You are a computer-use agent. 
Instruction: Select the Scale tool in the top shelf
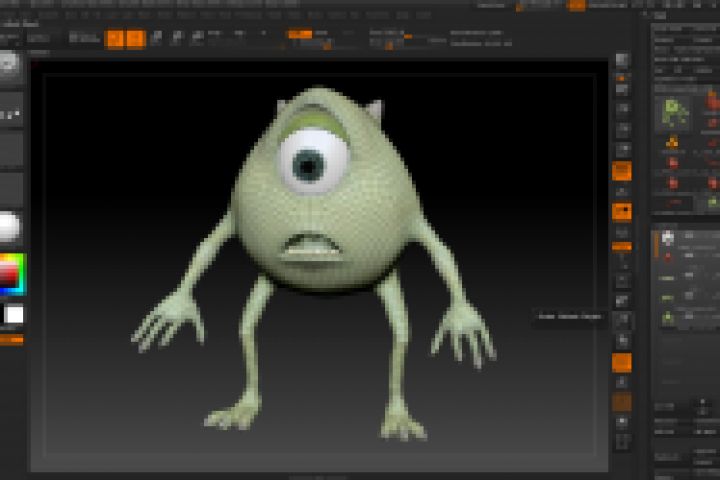click(x=177, y=38)
